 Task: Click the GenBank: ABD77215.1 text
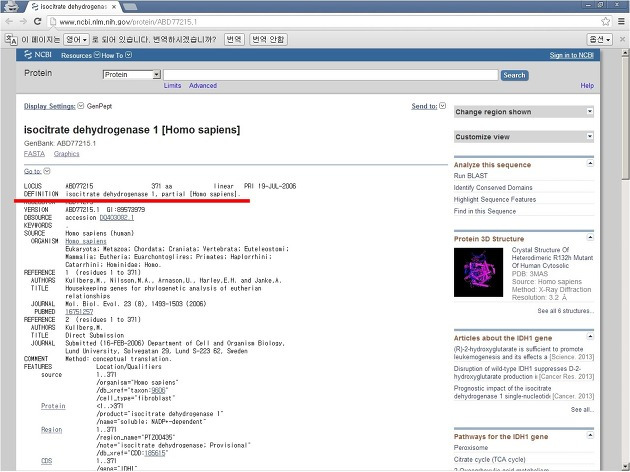(x=60, y=143)
